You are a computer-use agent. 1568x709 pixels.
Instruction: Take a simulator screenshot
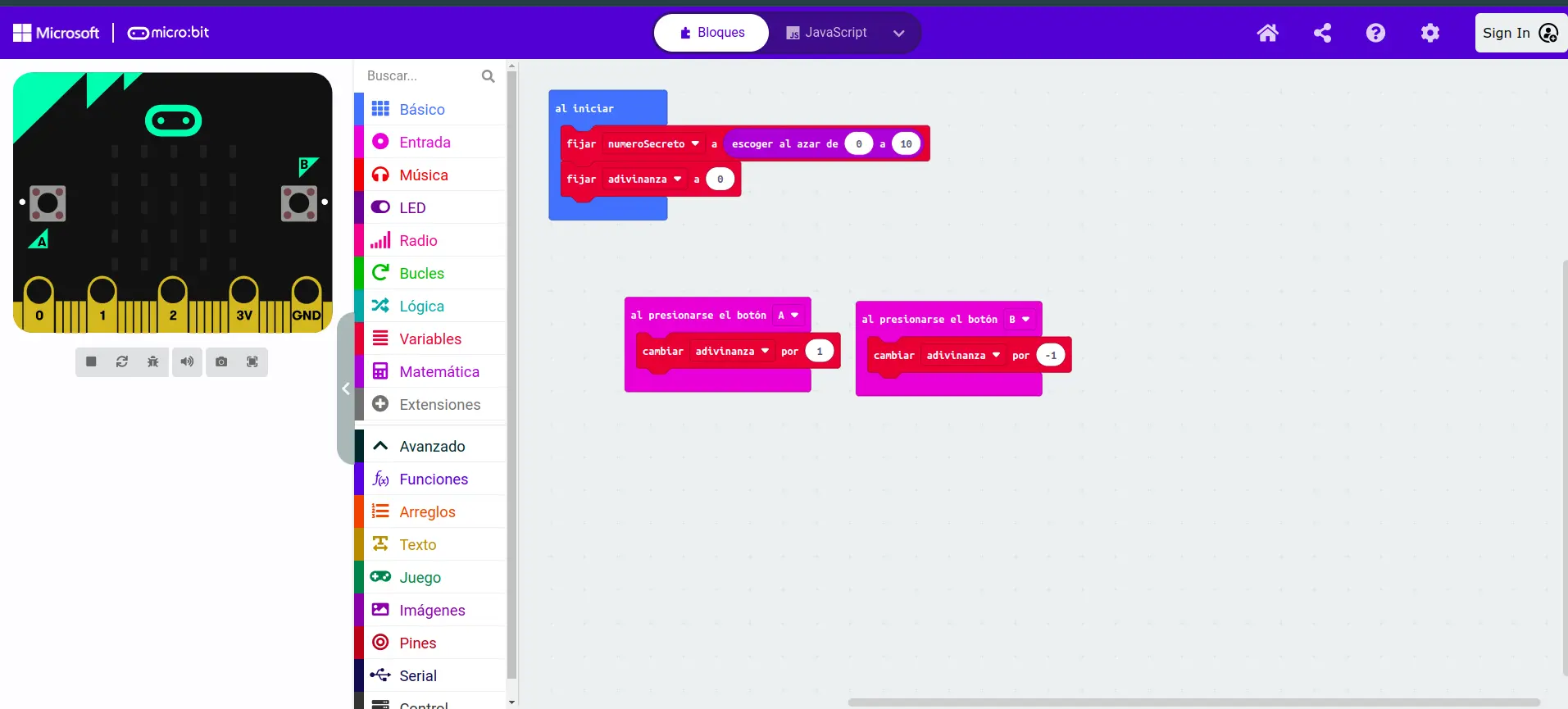point(221,361)
